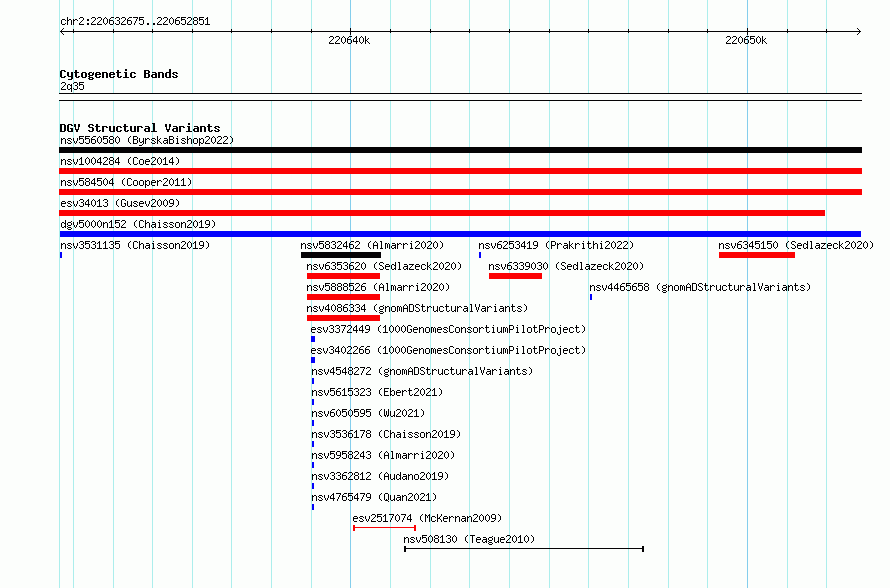Open esv3372449 (1000GenomesConsortiumPilotProject) label
This screenshot has height=588, width=890.
448,329
